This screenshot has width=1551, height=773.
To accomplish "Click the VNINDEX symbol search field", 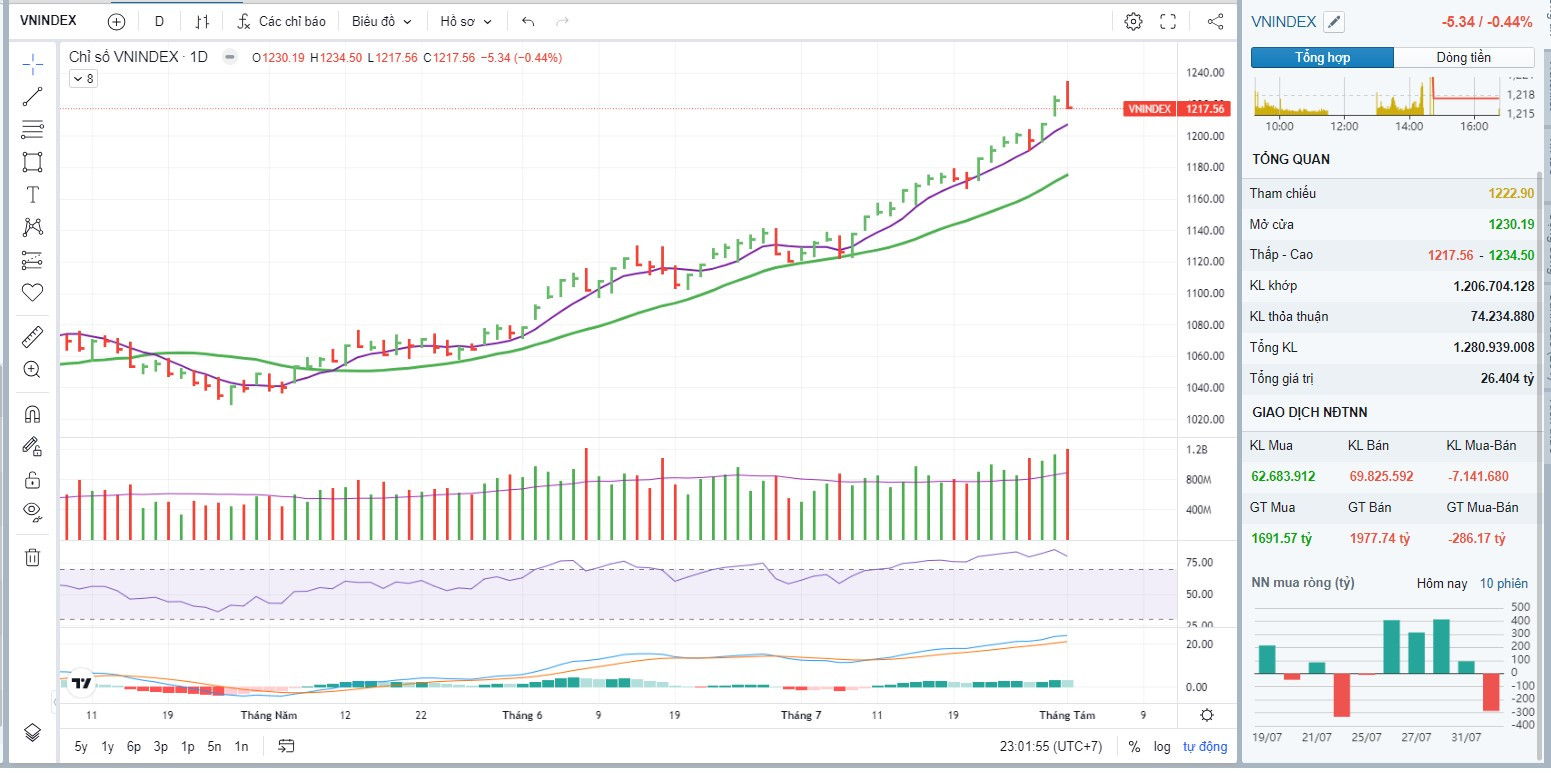I will [49, 21].
